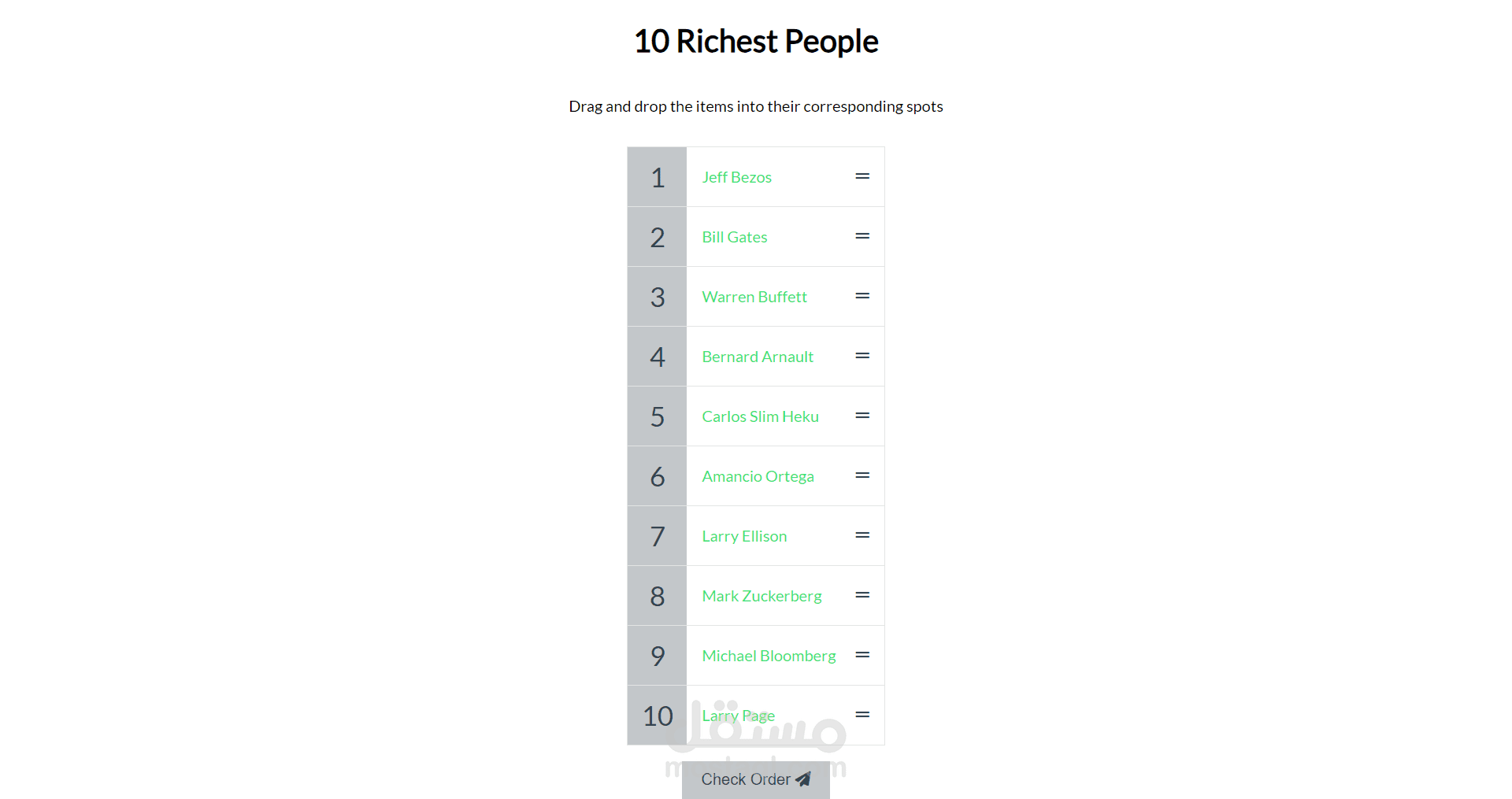
Task: Click the drag handle on Warren Buffett's row
Action: pyautogui.click(x=862, y=296)
